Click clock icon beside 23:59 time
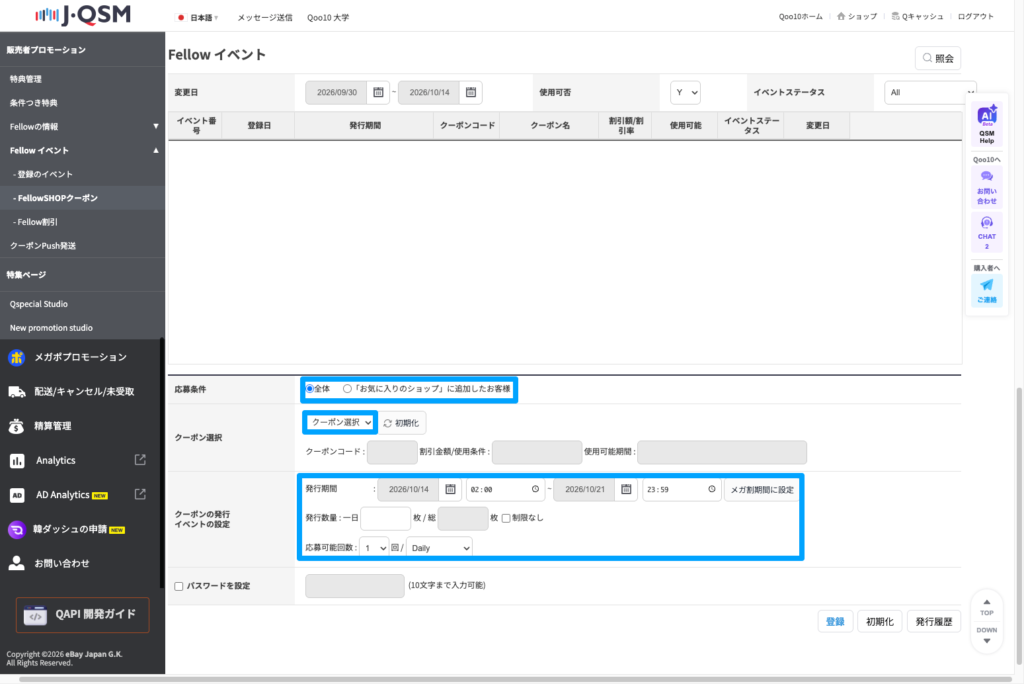 coord(711,489)
